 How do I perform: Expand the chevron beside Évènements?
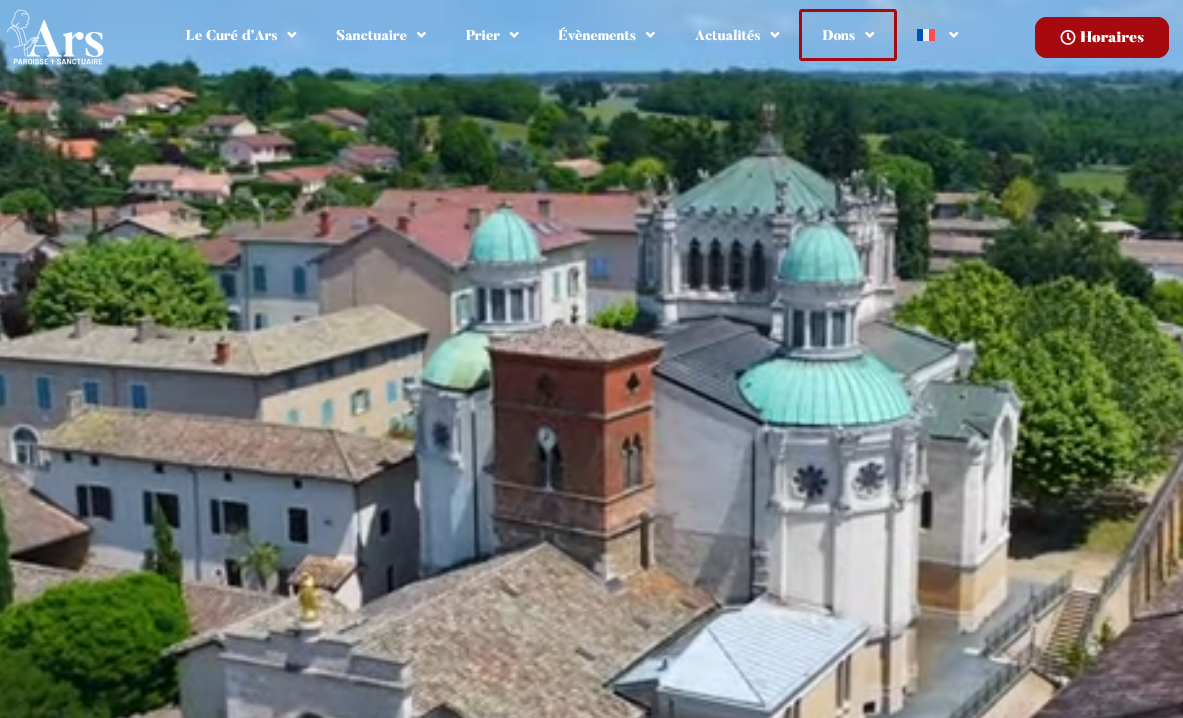[x=650, y=35]
